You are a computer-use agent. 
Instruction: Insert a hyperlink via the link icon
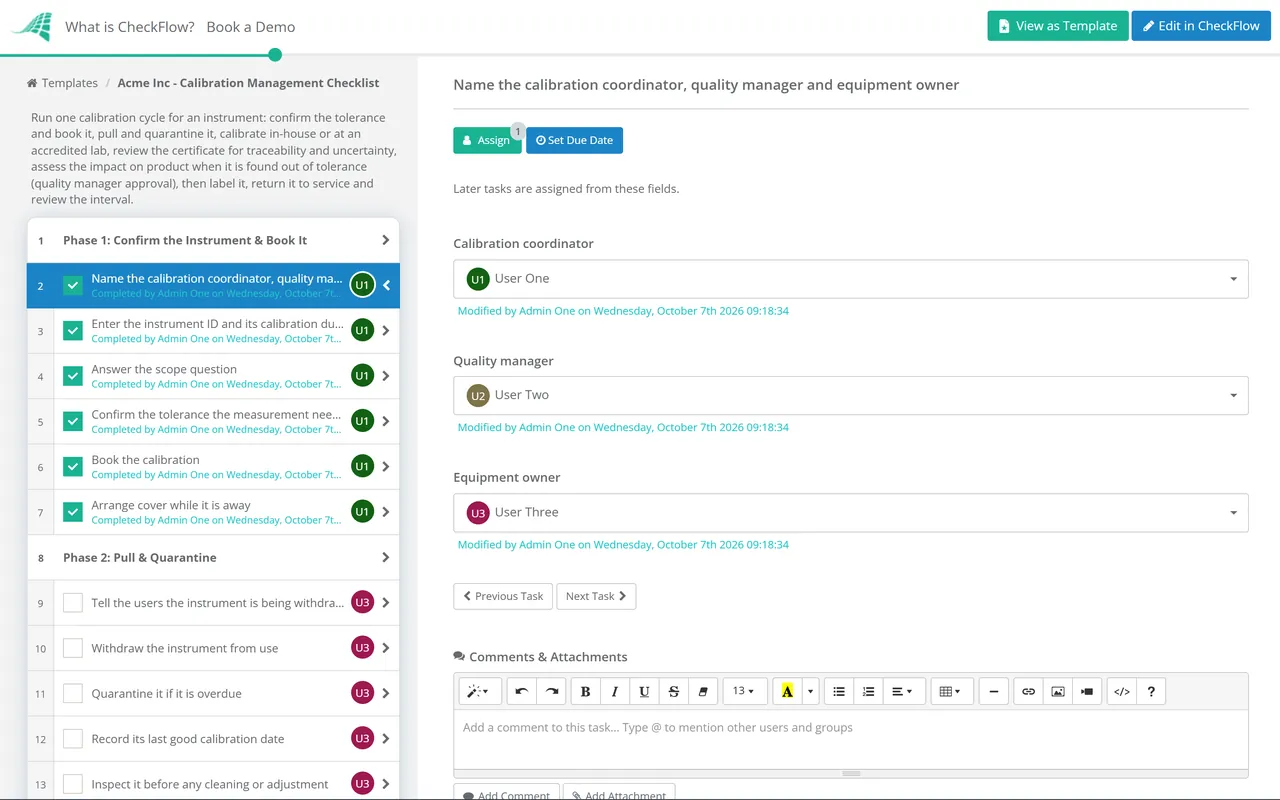pyautogui.click(x=1028, y=691)
